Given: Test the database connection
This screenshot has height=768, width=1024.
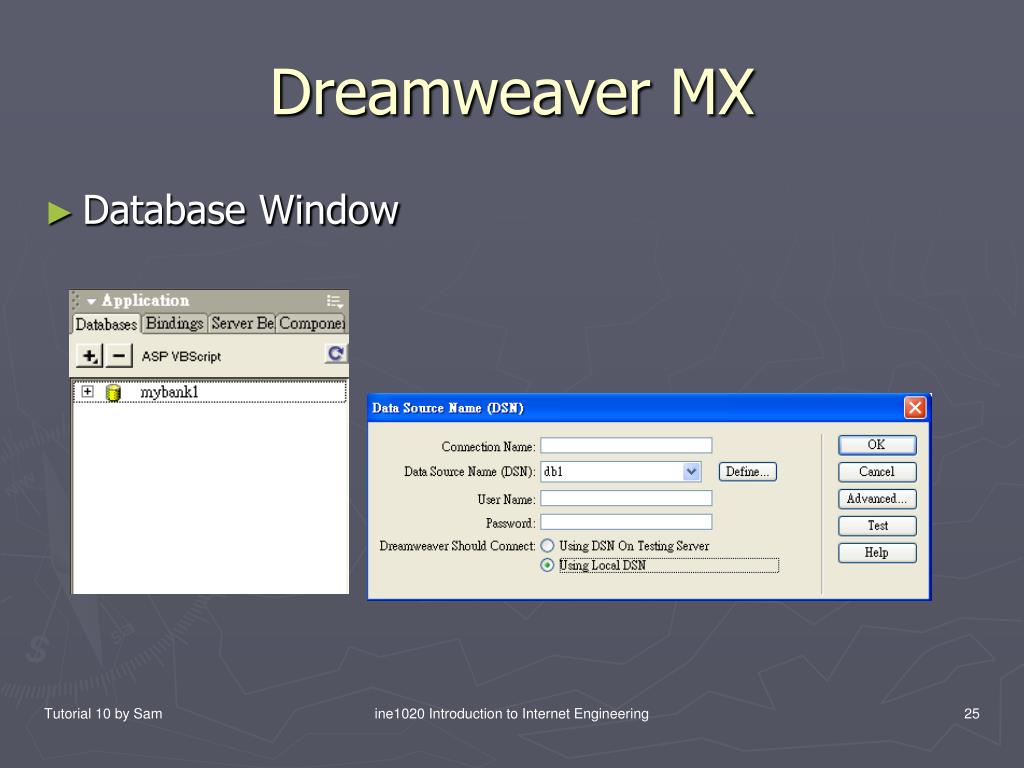Looking at the screenshot, I should coord(877,526).
